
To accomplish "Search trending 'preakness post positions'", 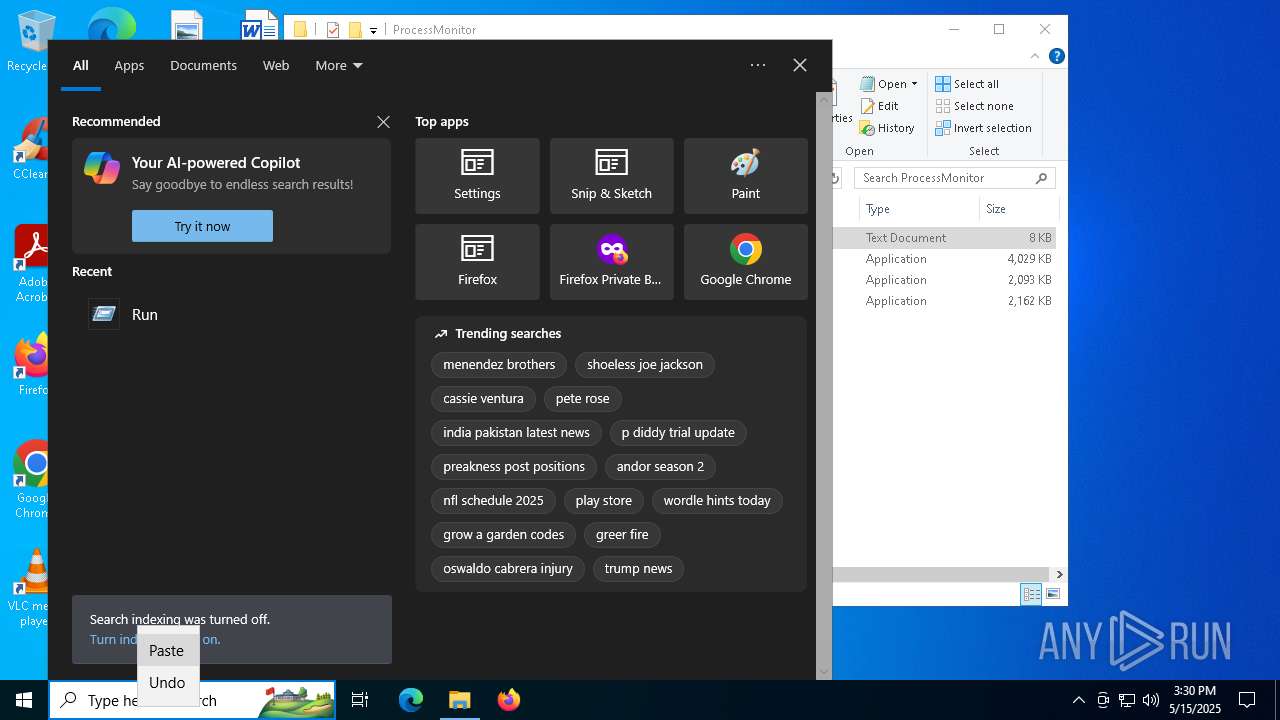I will 514,466.
